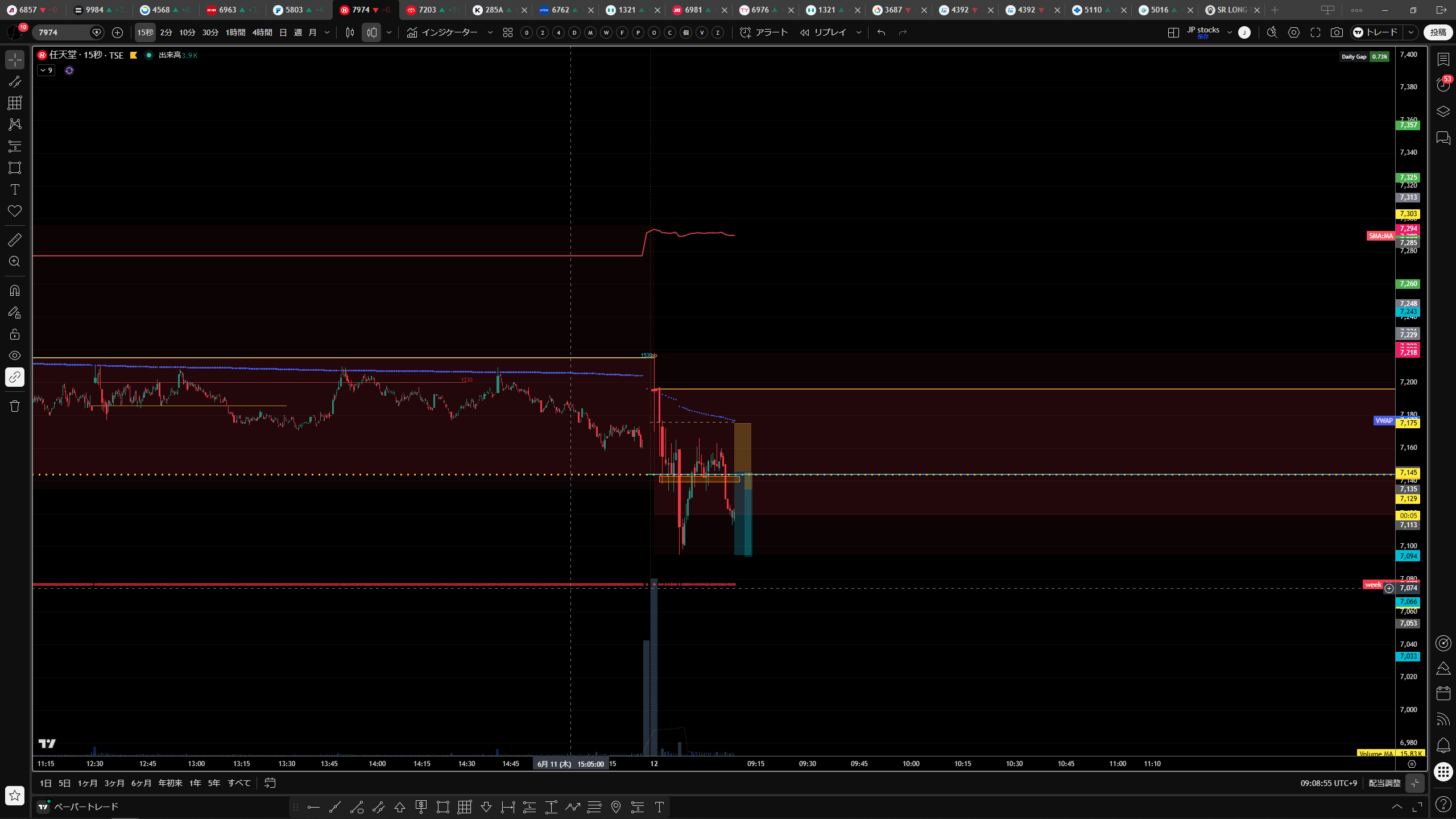The image size is (1456, 819).
Task: Open the alerts bell in right sidebar
Action: click(x=1443, y=745)
